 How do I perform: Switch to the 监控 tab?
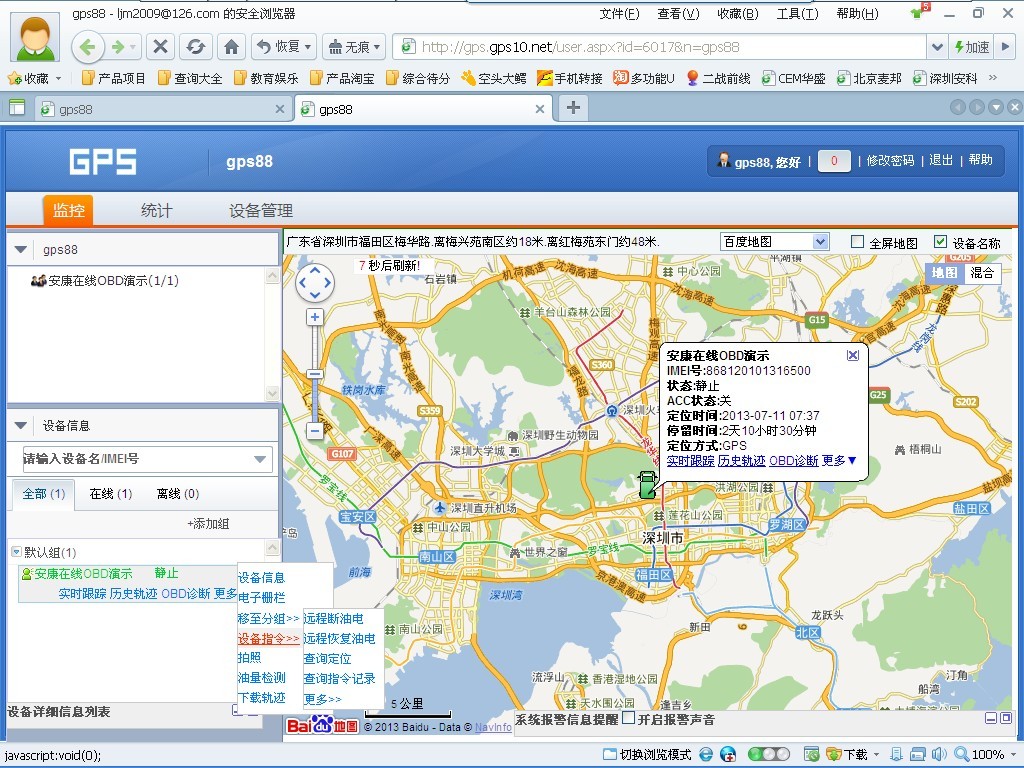[x=69, y=210]
